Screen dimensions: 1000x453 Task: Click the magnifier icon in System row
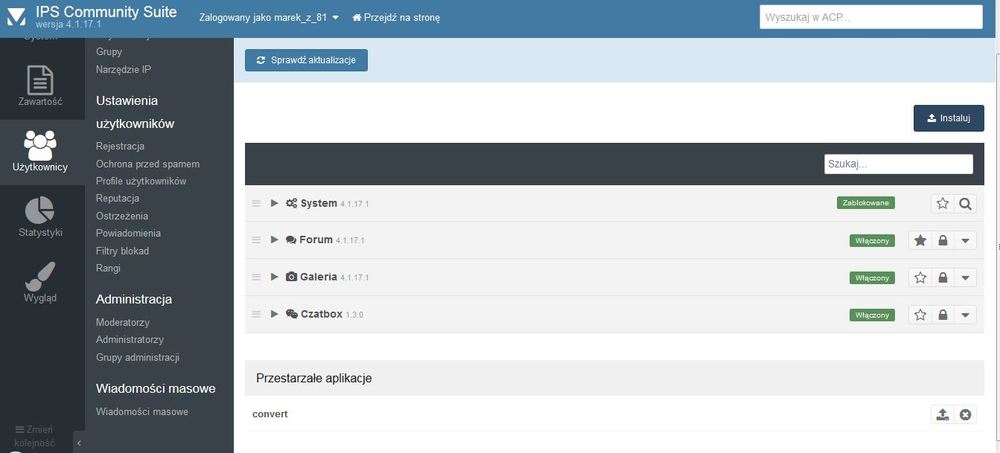point(965,204)
